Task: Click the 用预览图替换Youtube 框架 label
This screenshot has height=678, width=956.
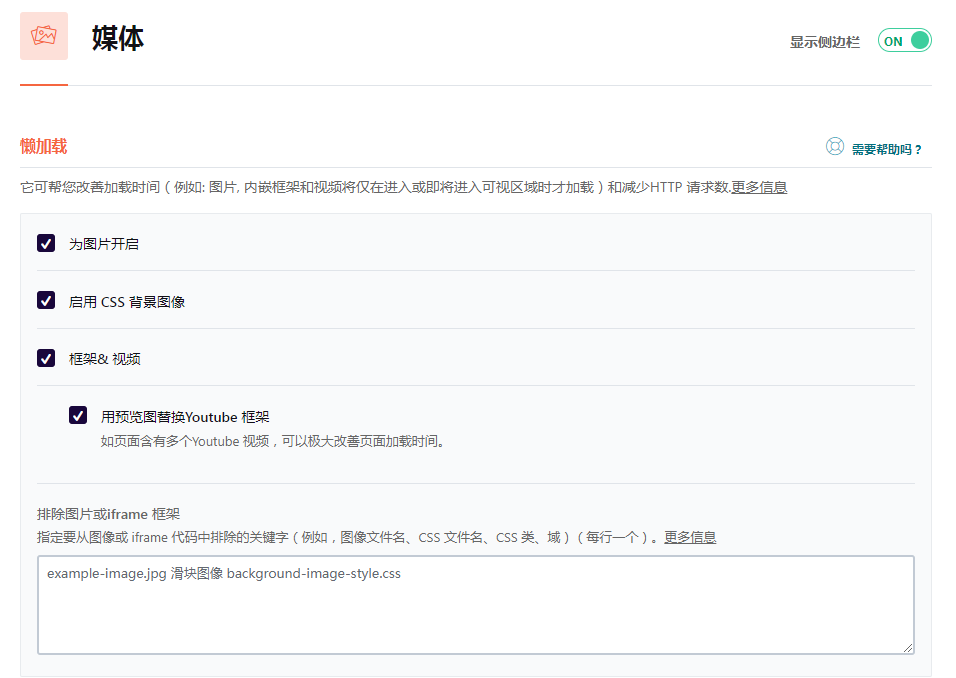Action: (185, 417)
